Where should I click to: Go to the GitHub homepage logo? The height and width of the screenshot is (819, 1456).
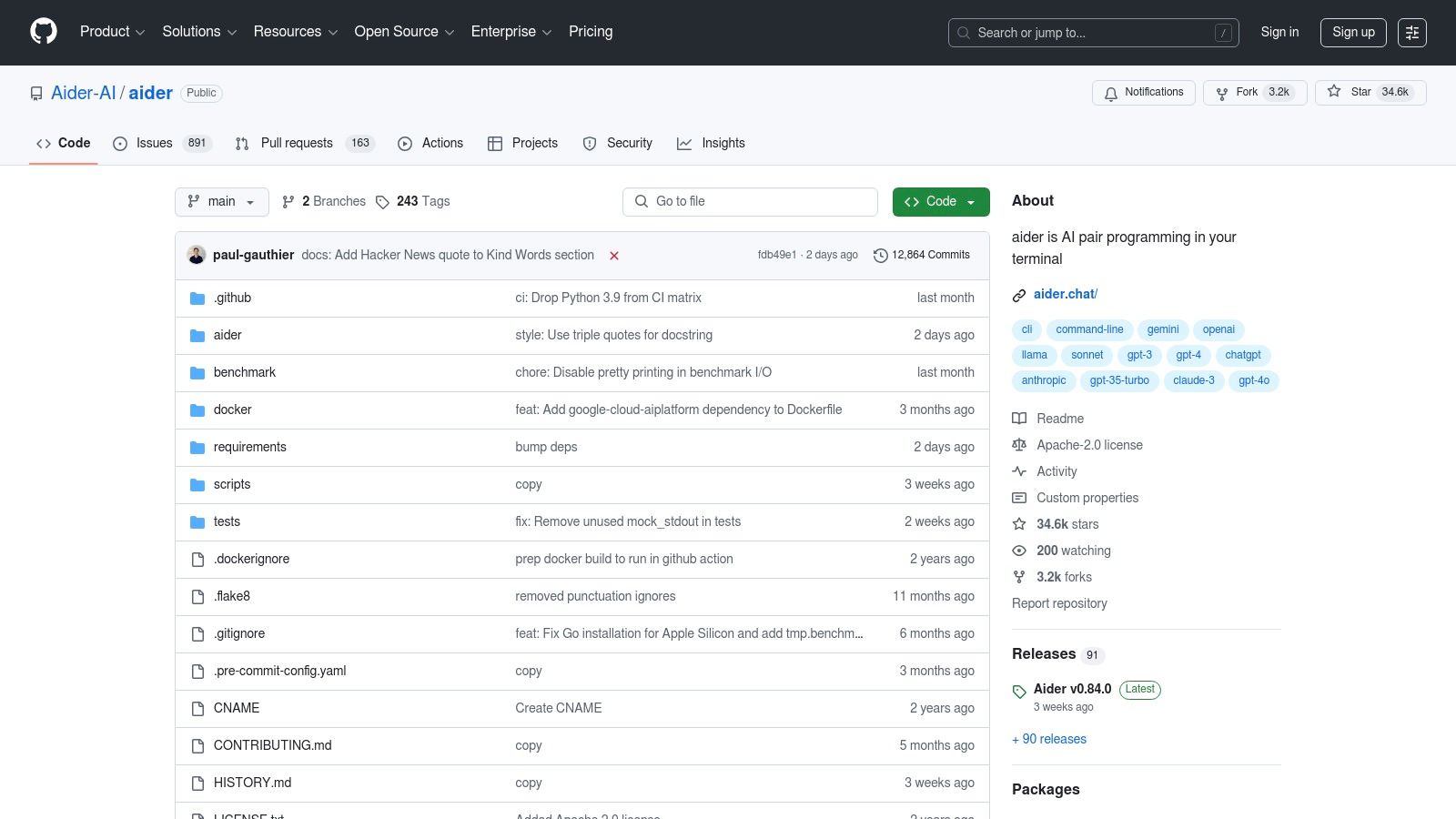tap(44, 32)
